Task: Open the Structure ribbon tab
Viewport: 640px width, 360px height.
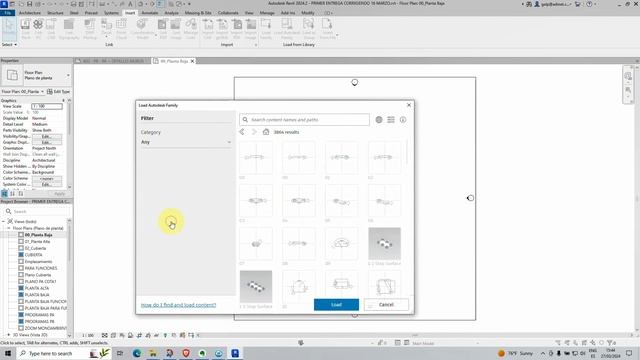Action: 55,13
